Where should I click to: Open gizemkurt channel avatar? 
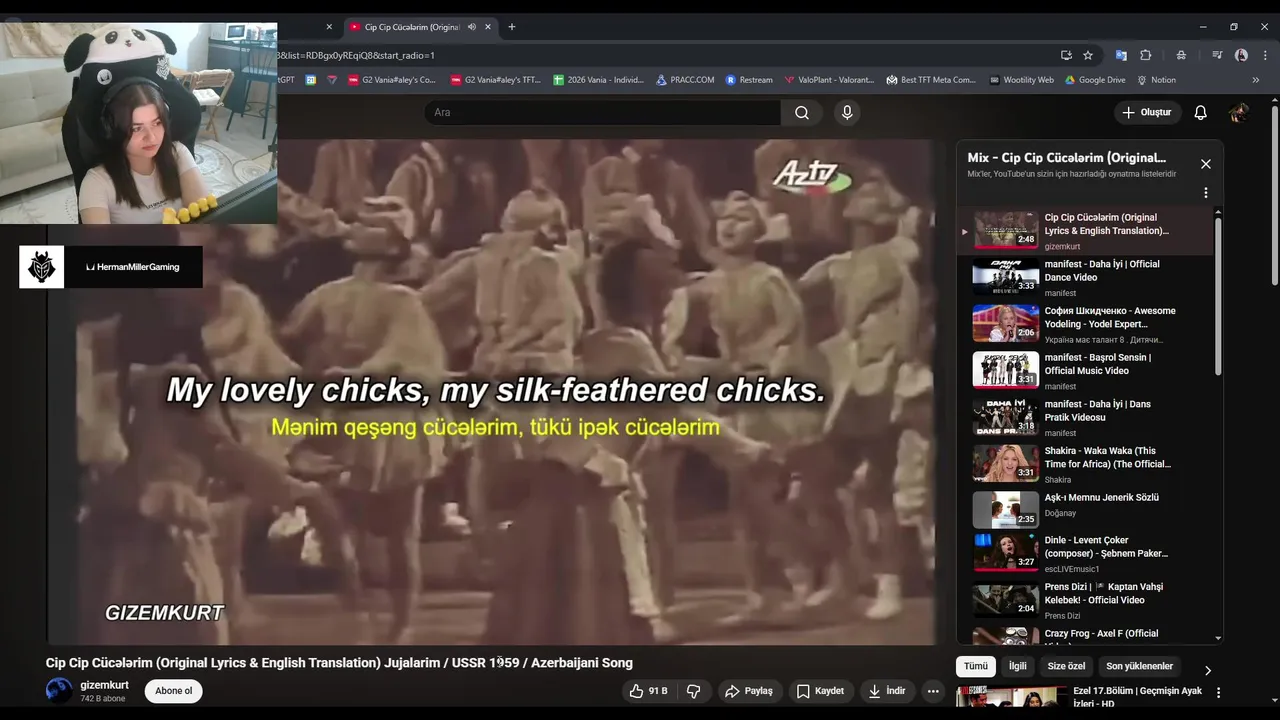(x=59, y=691)
